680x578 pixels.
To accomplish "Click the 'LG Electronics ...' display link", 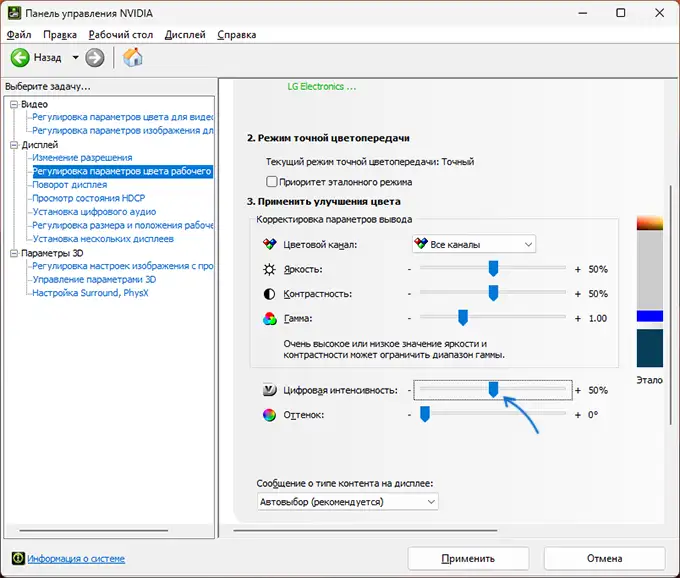I will [x=321, y=87].
